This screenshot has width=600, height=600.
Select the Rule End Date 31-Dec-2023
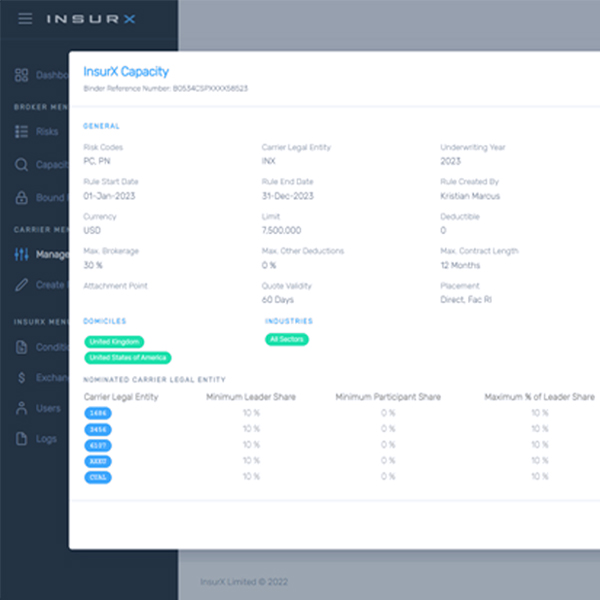pyautogui.click(x=288, y=196)
